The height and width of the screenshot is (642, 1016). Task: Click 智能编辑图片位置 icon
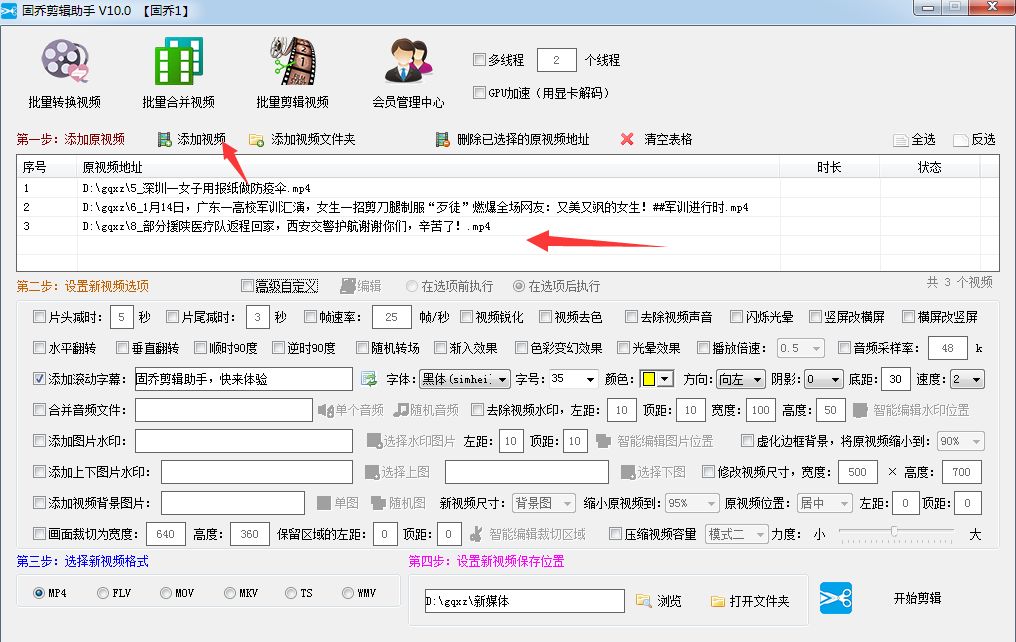tap(603, 441)
